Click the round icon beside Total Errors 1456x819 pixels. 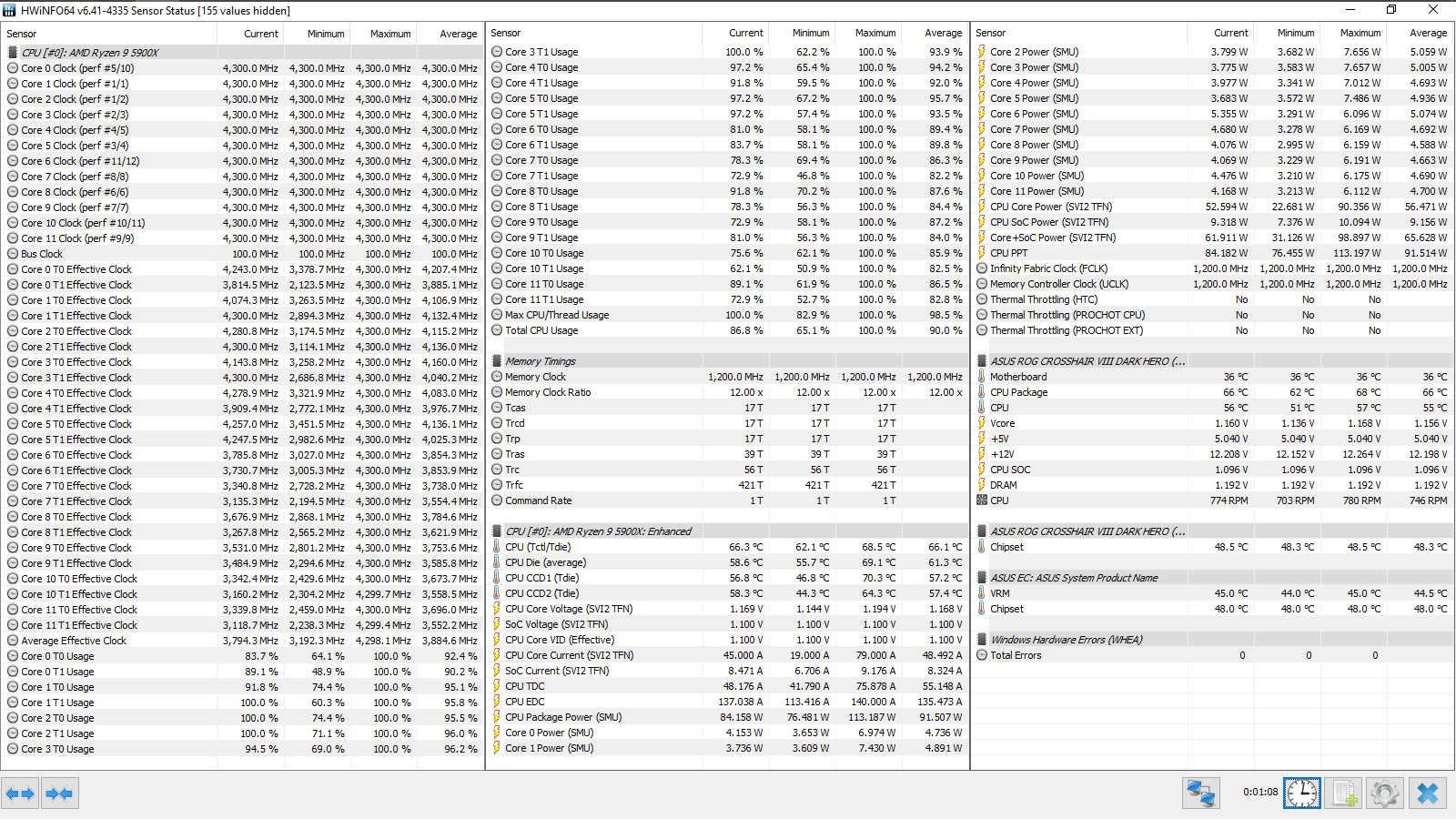[982, 655]
